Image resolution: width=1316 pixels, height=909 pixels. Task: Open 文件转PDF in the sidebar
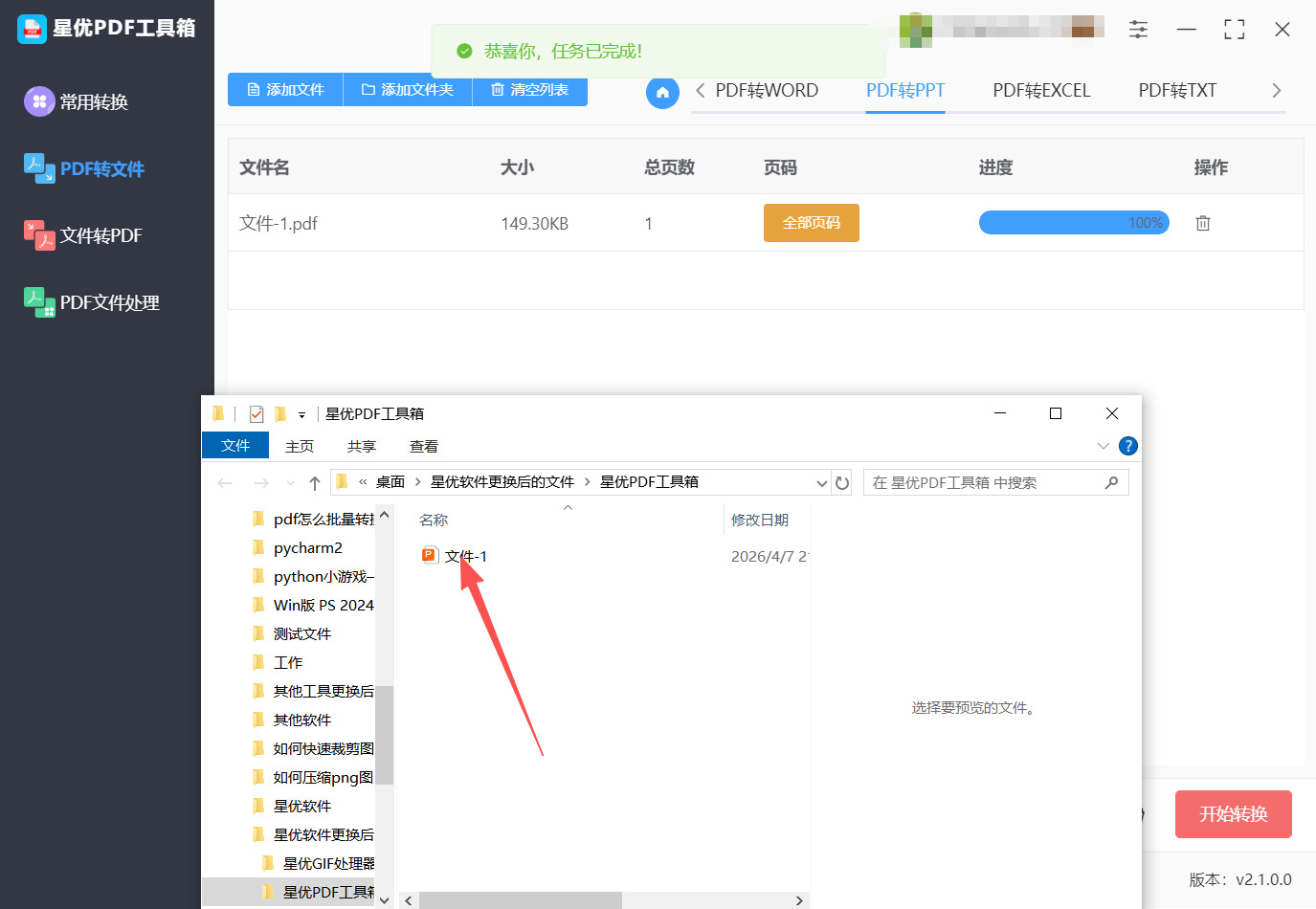coord(83,235)
